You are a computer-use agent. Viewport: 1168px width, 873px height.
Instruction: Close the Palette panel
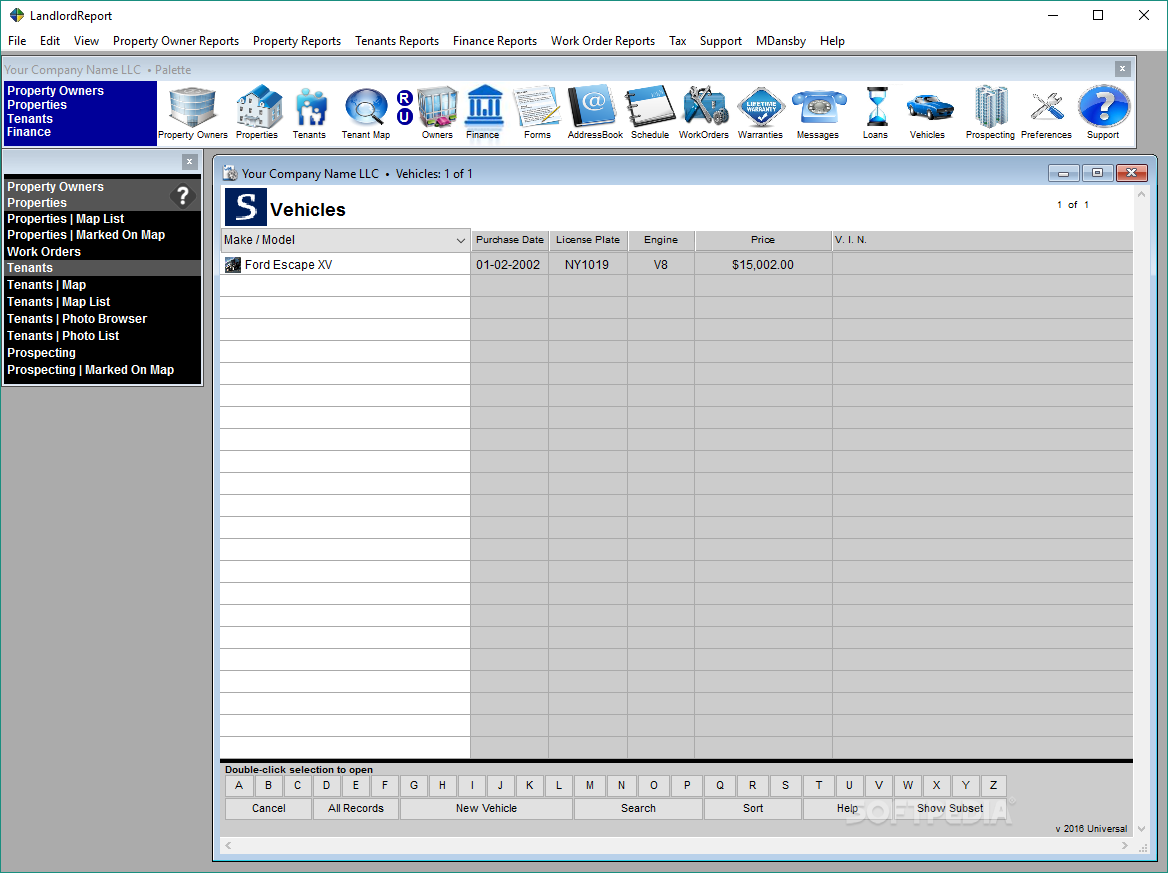click(1123, 69)
